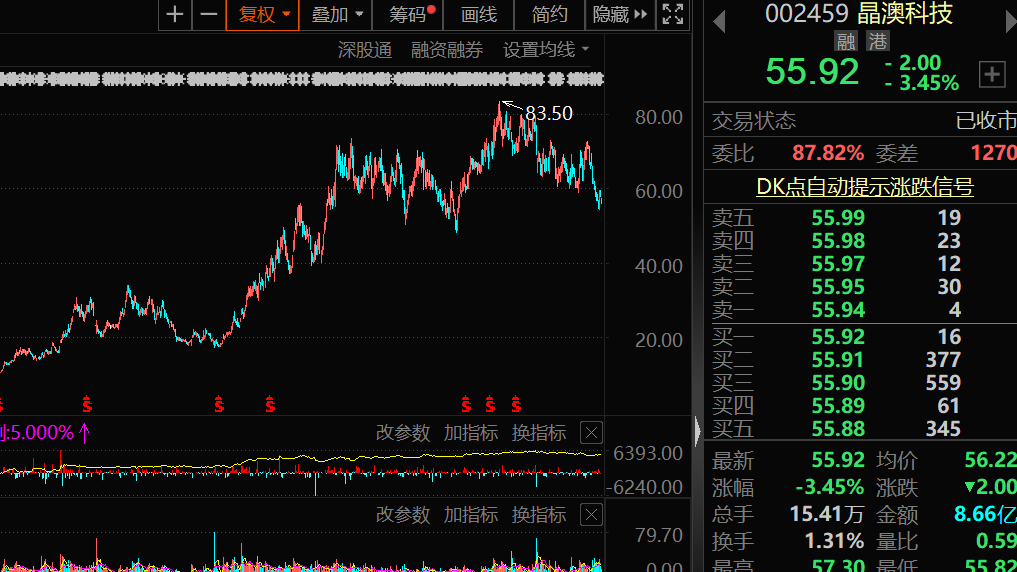
Task: Zoom out chart with minus button
Action: coord(209,15)
